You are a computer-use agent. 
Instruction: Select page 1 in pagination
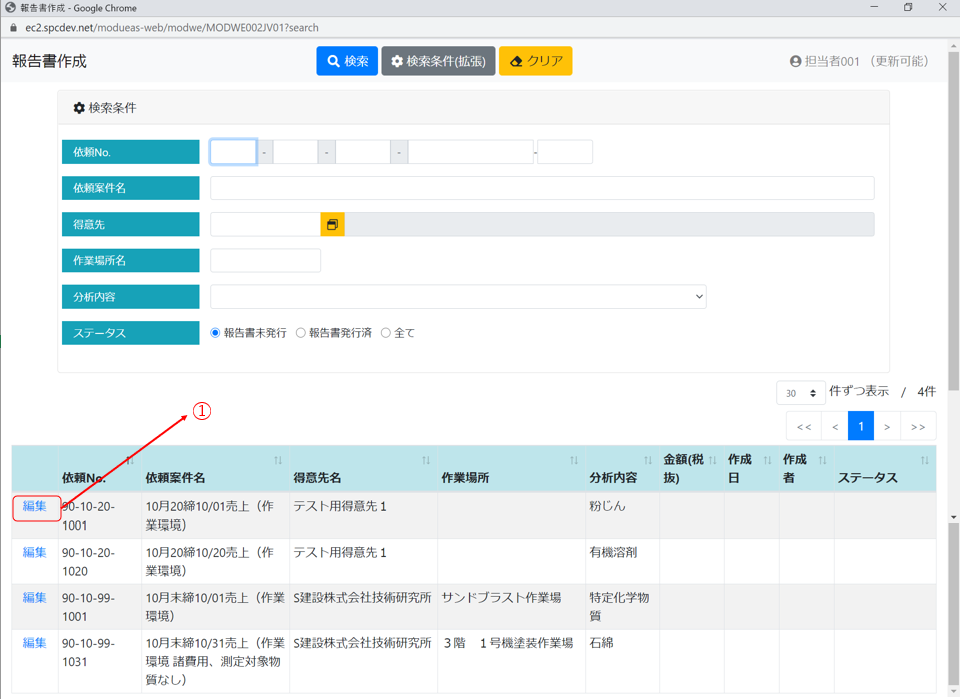(x=861, y=427)
